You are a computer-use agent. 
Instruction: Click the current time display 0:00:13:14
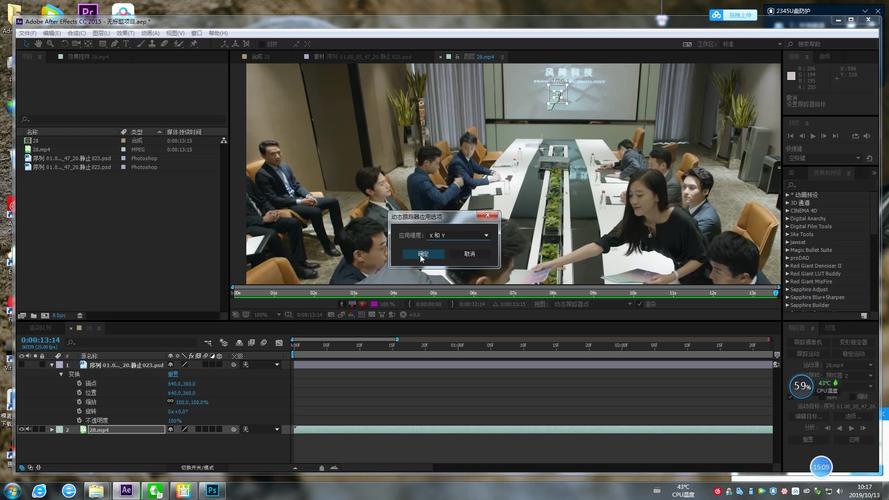(40, 340)
